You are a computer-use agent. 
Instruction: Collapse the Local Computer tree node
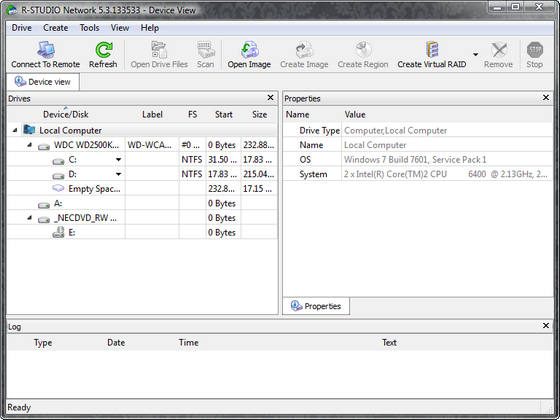(15, 130)
